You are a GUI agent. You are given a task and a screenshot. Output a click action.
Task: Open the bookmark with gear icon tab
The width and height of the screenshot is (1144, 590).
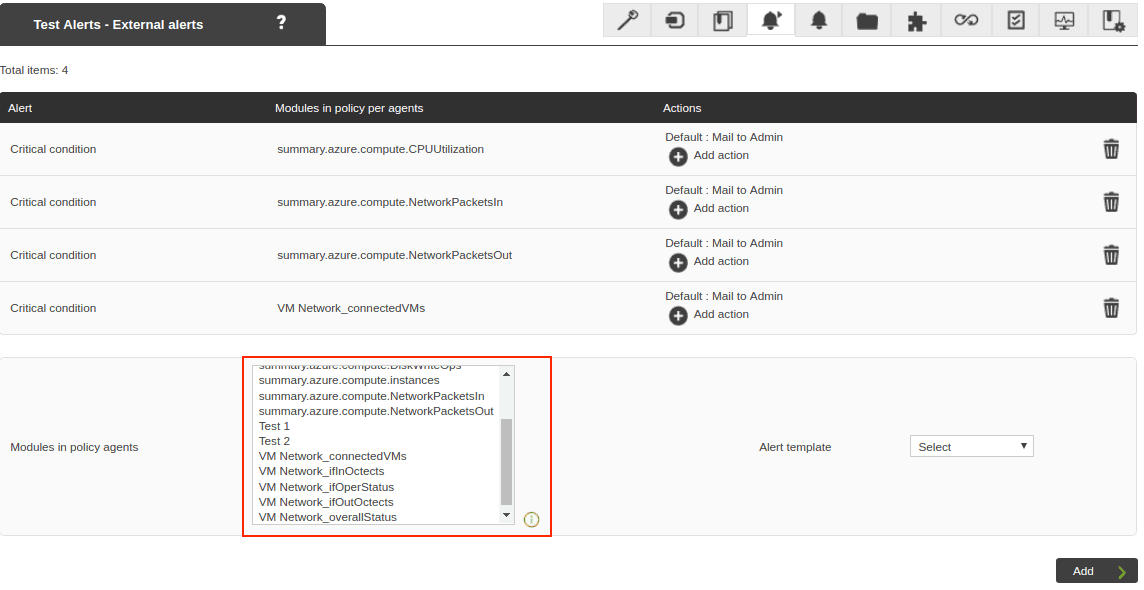pyautogui.click(x=1113, y=20)
